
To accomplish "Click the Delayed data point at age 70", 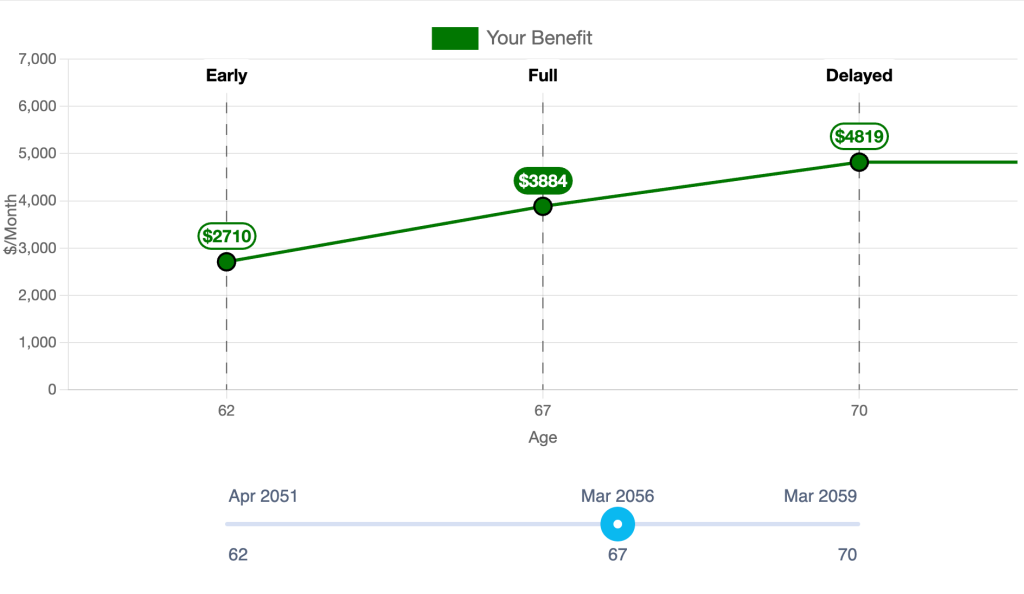I will pos(859,162).
